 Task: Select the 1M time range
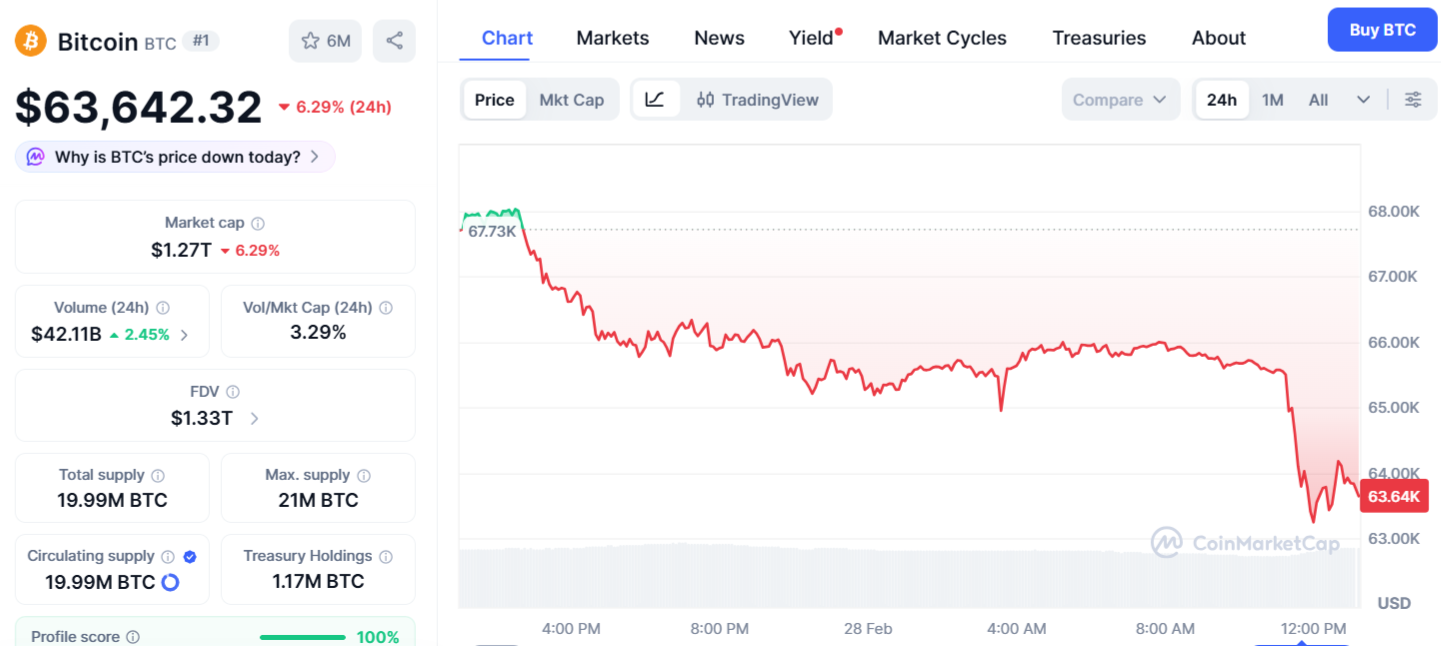click(x=1272, y=99)
